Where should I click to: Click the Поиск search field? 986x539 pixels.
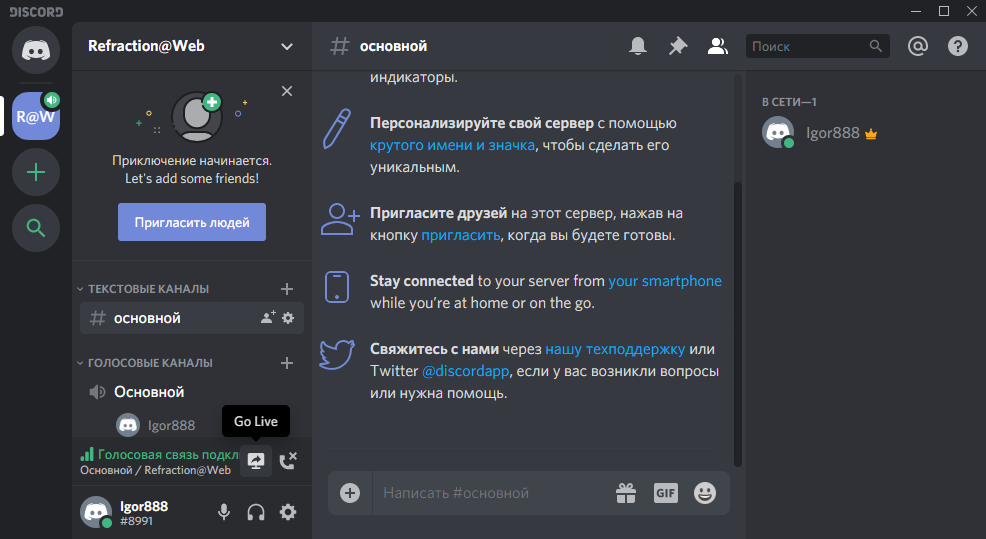point(806,46)
